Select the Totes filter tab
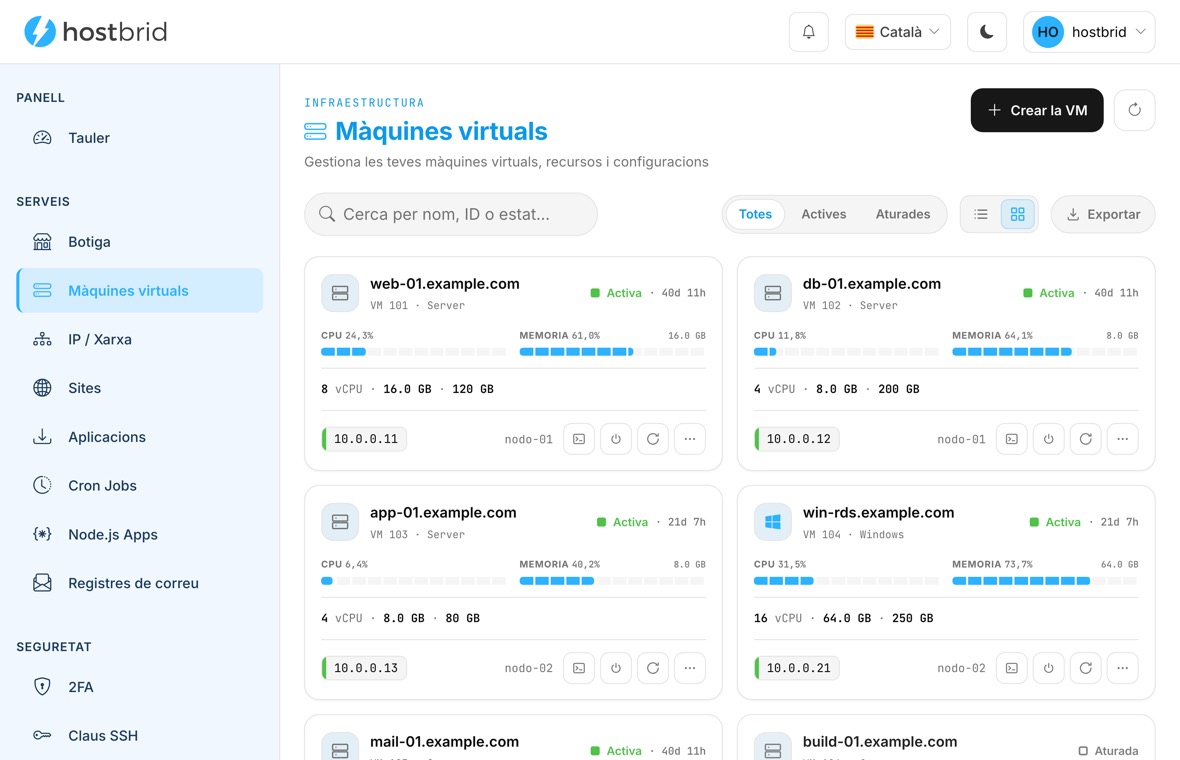1180x760 pixels. point(755,214)
